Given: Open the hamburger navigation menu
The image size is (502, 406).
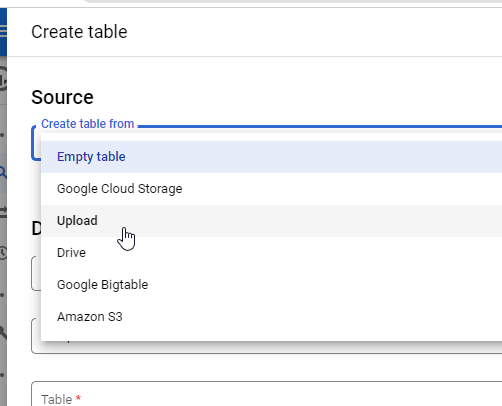Looking at the screenshot, I should (3, 31).
